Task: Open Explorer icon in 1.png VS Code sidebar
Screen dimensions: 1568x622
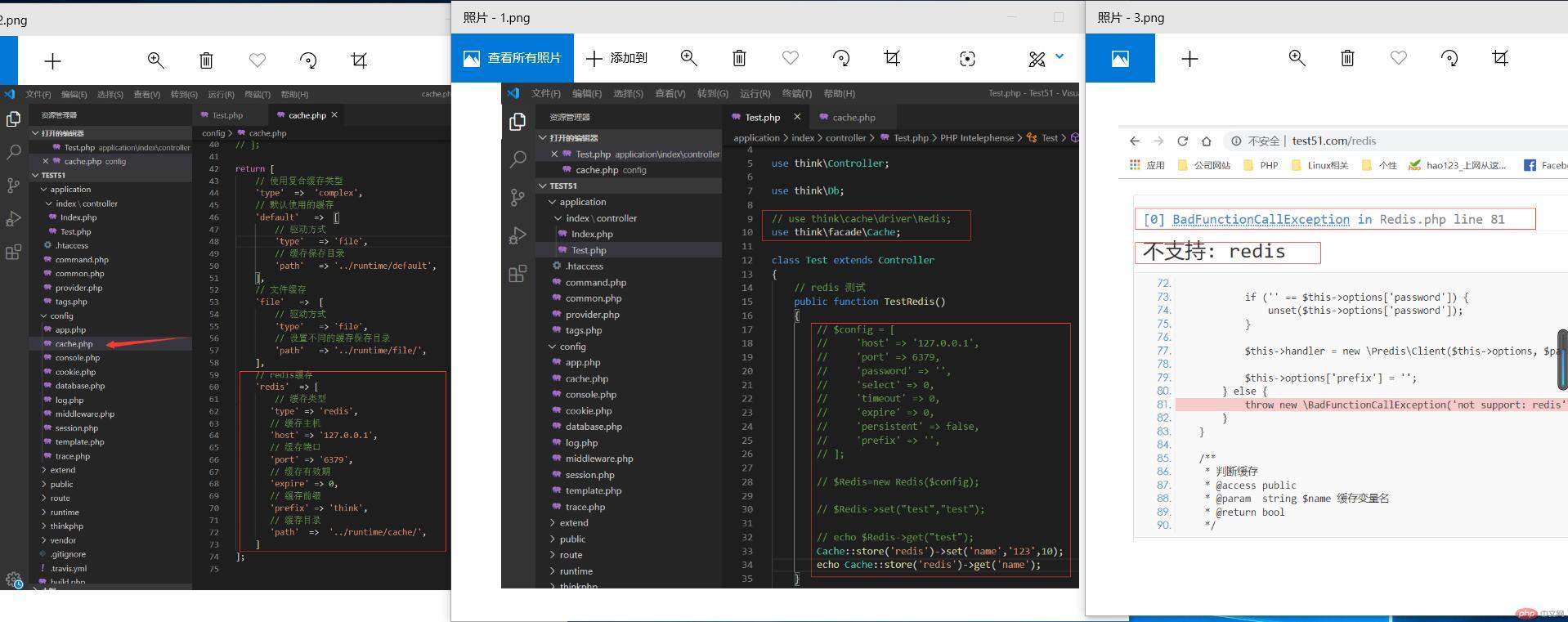Action: point(517,122)
